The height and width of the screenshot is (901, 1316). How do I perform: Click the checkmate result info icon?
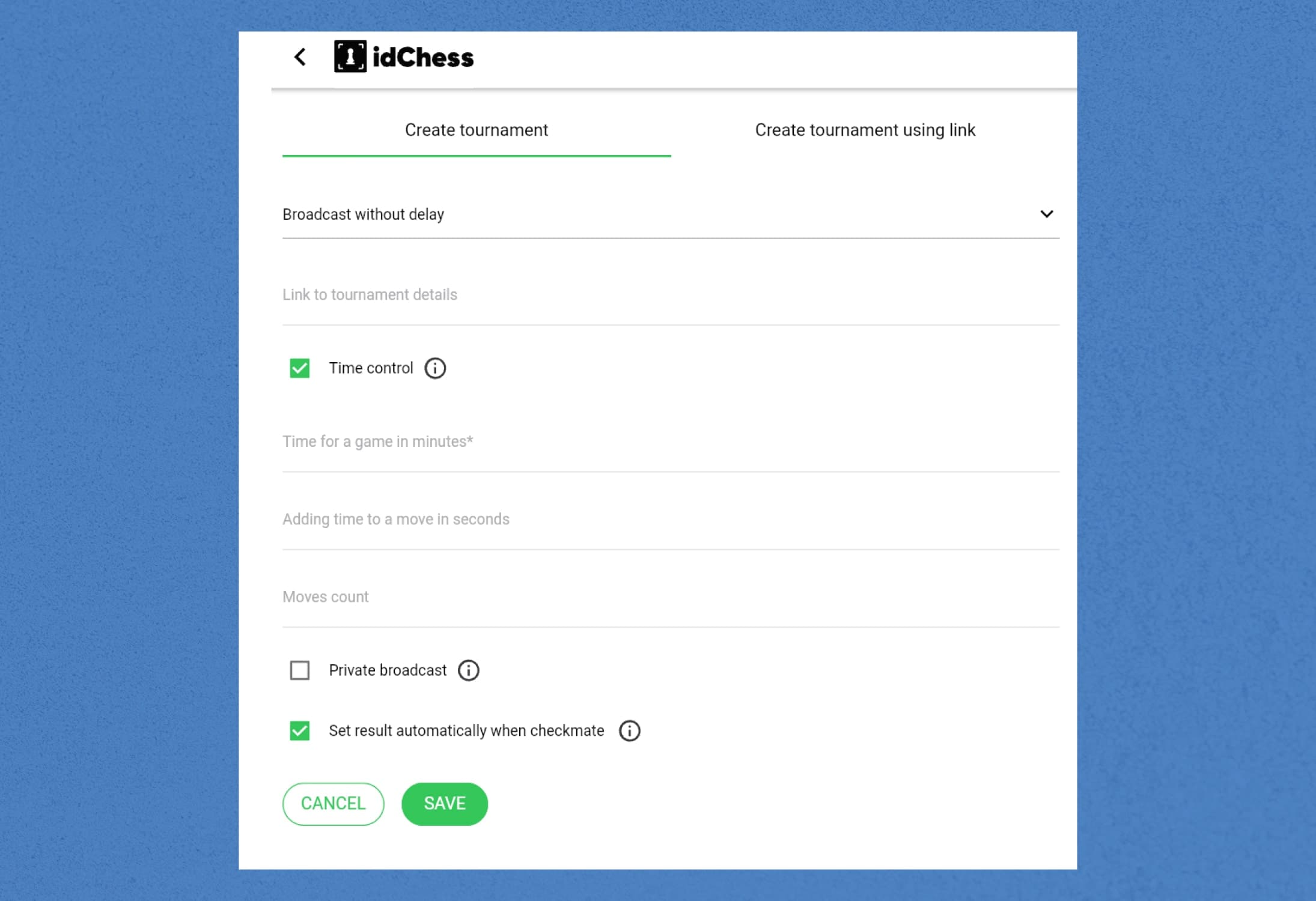click(x=629, y=731)
